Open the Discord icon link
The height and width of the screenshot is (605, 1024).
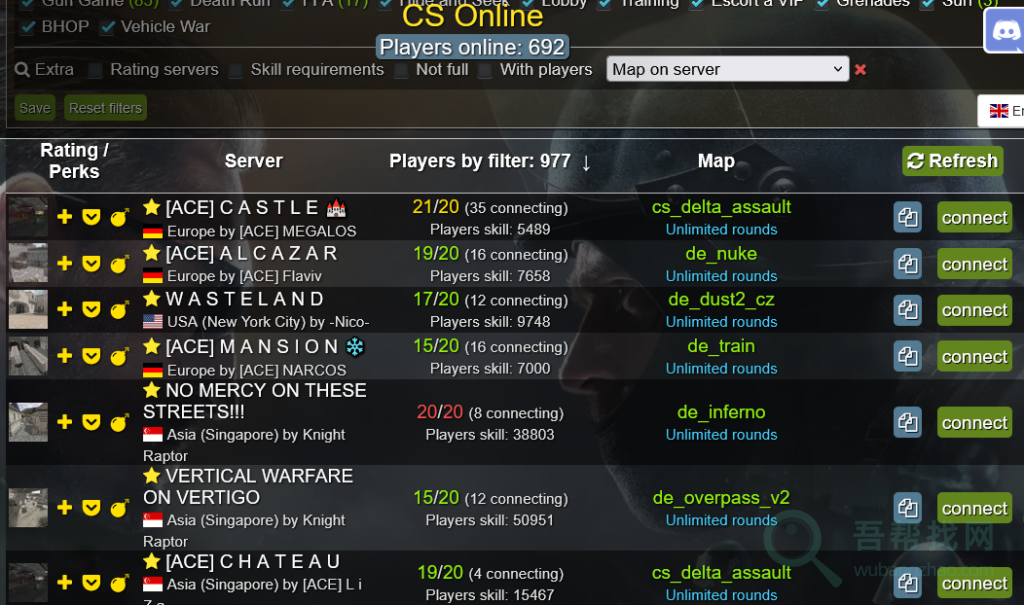pos(1004,31)
